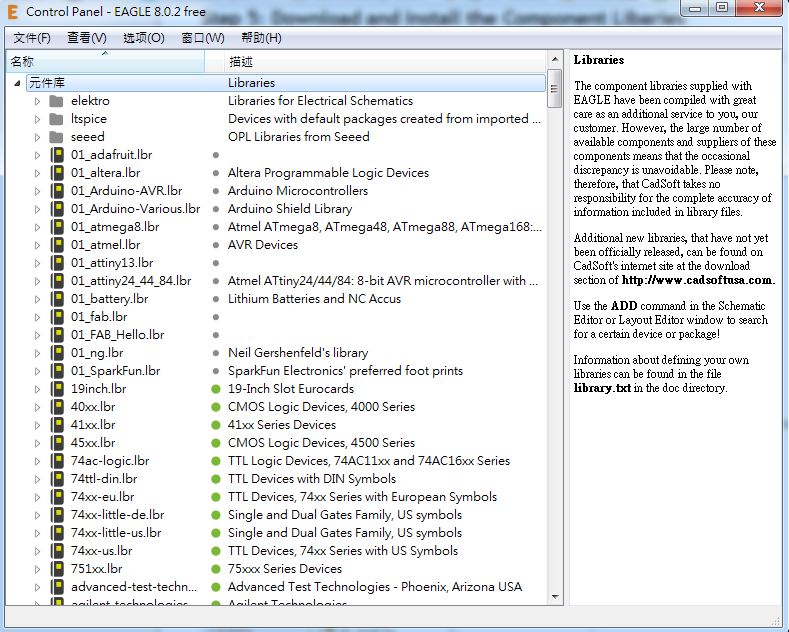The height and width of the screenshot is (632, 789).
Task: Open the 选项(O) menu
Action: [x=143, y=38]
